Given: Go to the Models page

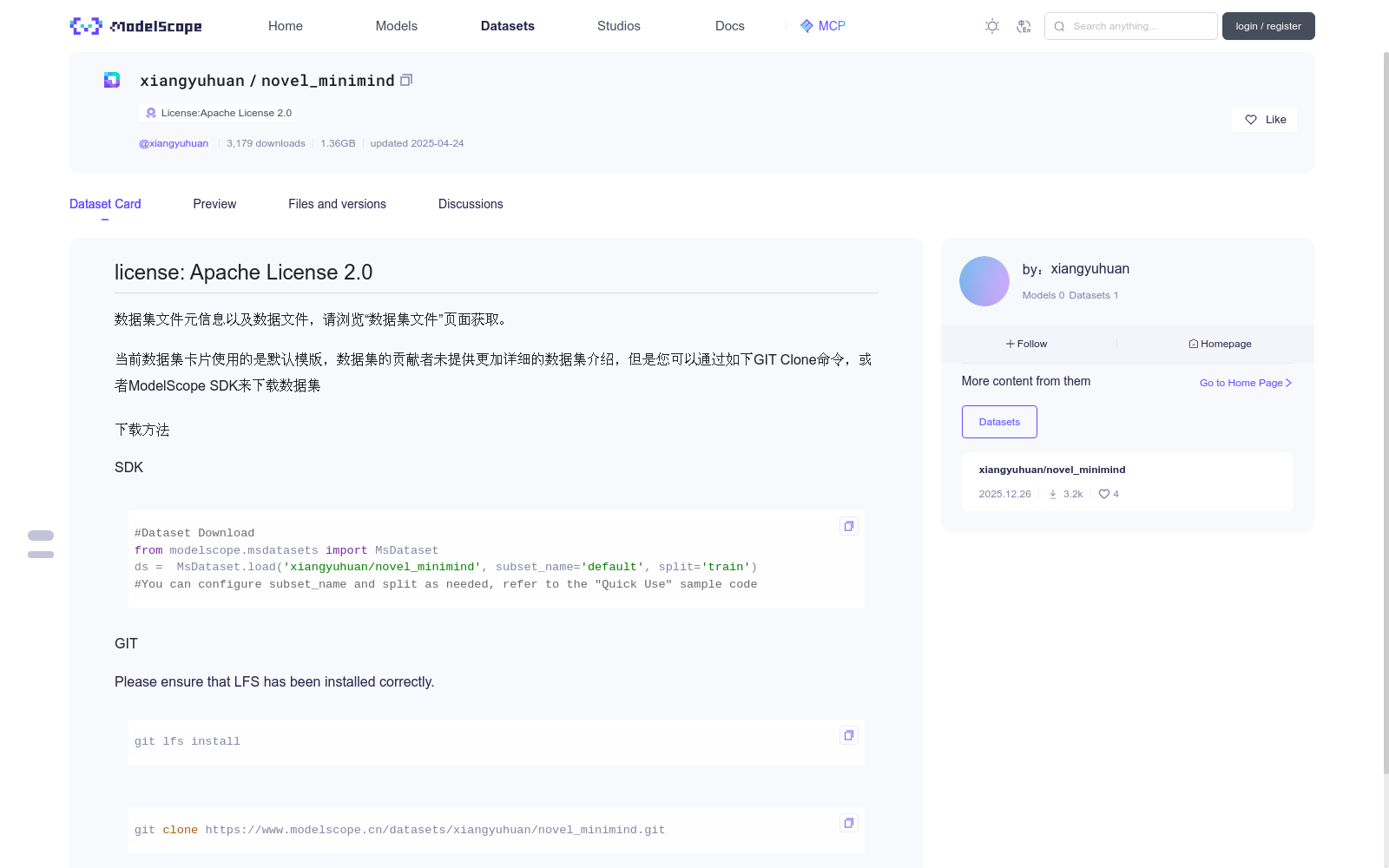Looking at the screenshot, I should tap(397, 26).
